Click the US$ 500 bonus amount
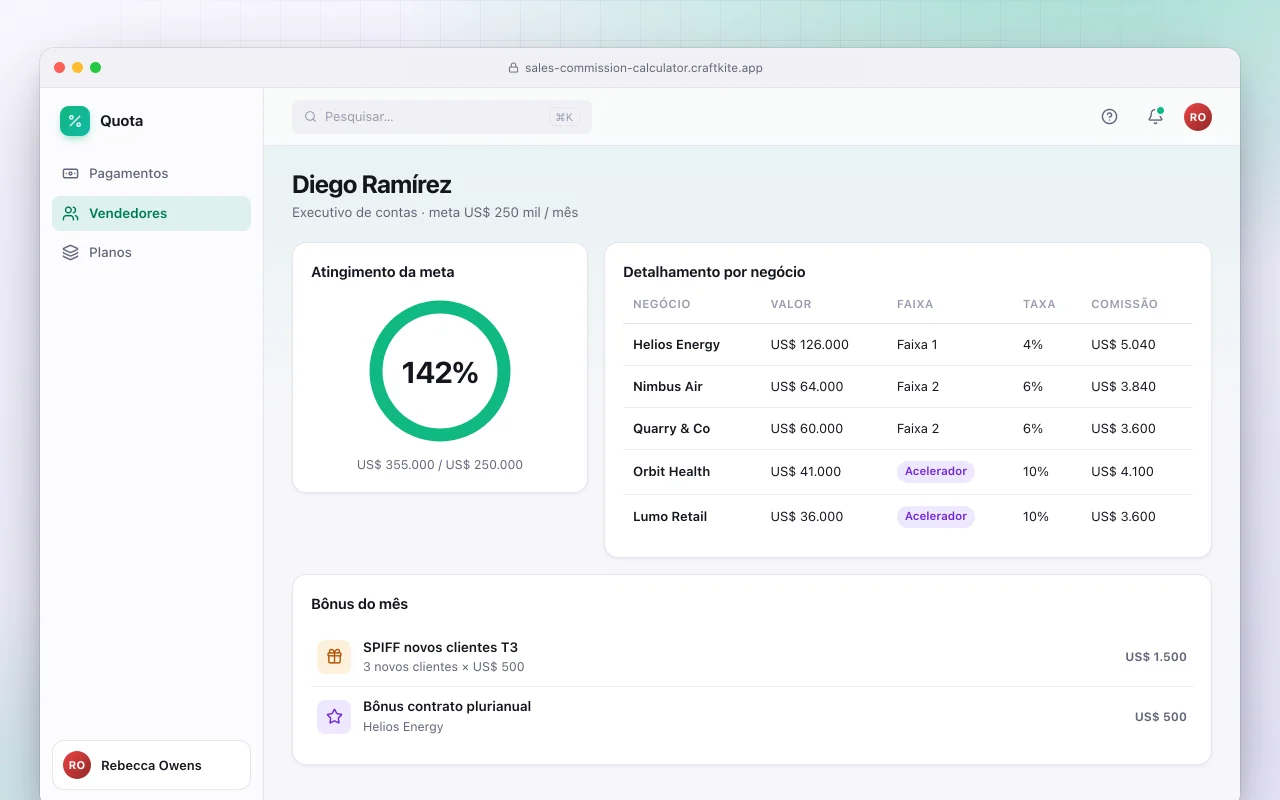 [1161, 717]
